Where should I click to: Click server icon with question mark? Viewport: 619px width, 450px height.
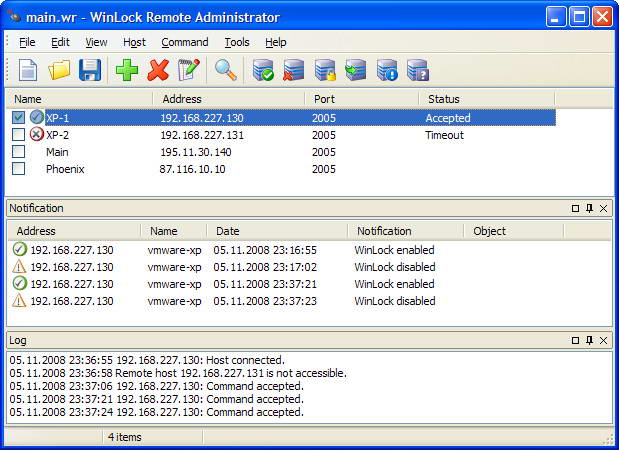[x=418, y=70]
